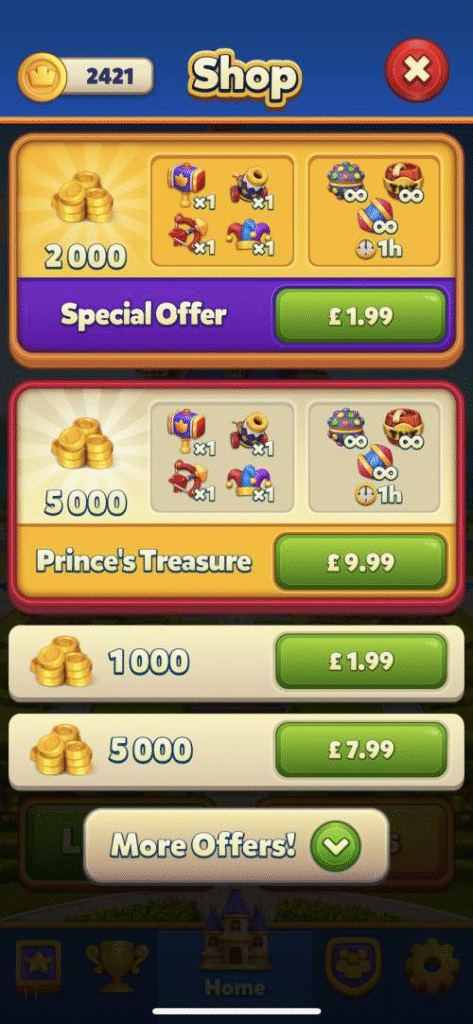Image resolution: width=473 pixels, height=1024 pixels.
Task: Buy Special Offer for £1.99
Action: click(361, 317)
